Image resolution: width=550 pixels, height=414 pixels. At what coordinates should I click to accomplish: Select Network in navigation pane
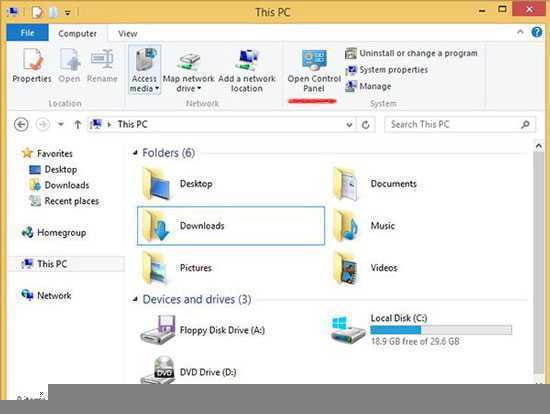[46, 295]
